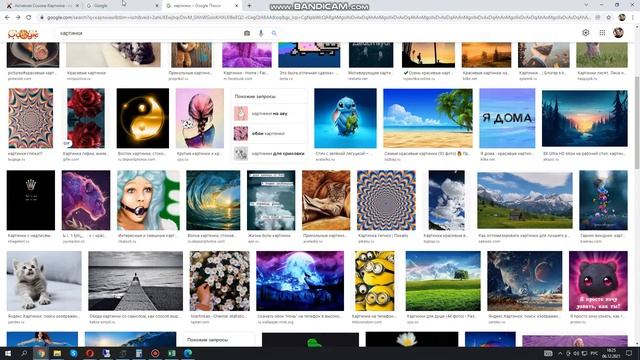Image resolution: width=640 pixels, height=360 pixels.
Task: Open the Calculator taskbar icon
Action: point(139,353)
